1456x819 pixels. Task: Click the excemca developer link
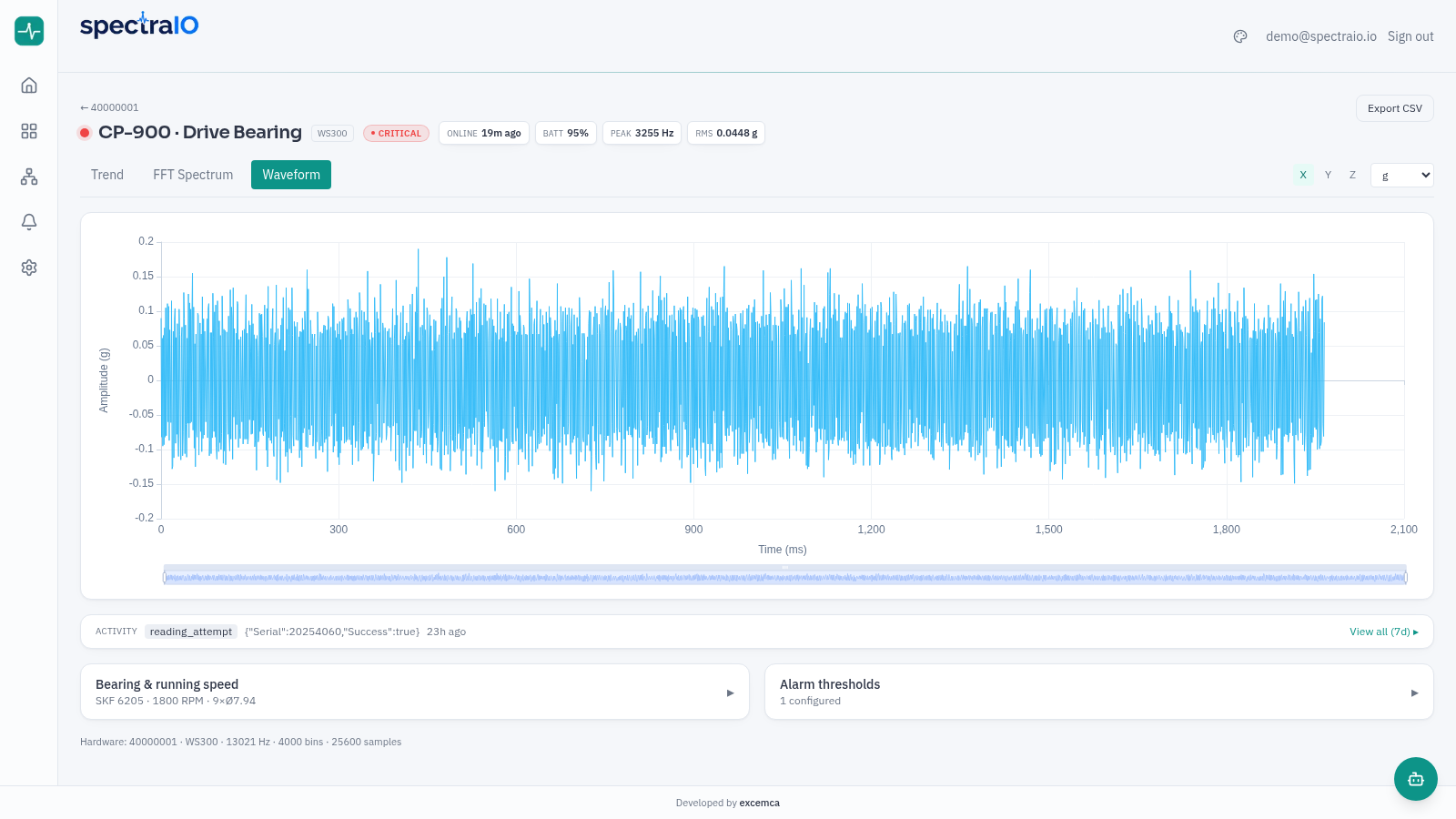(760, 803)
